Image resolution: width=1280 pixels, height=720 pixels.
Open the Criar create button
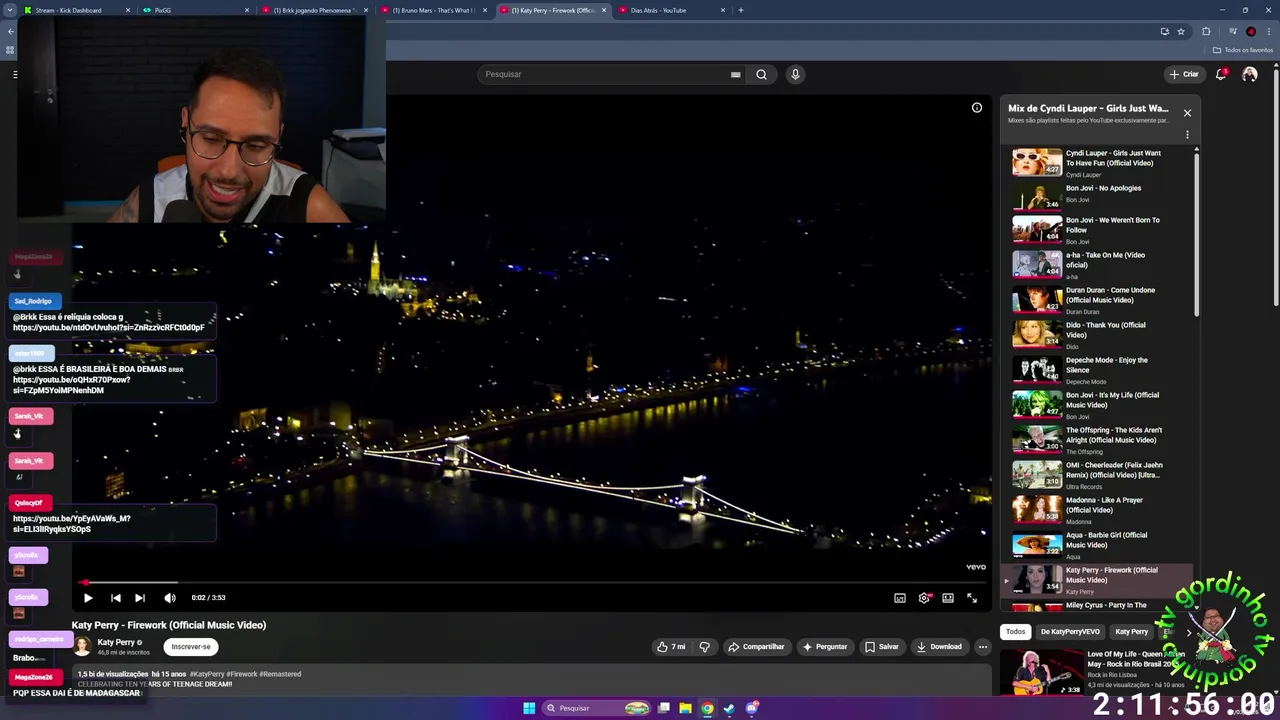click(x=1184, y=74)
